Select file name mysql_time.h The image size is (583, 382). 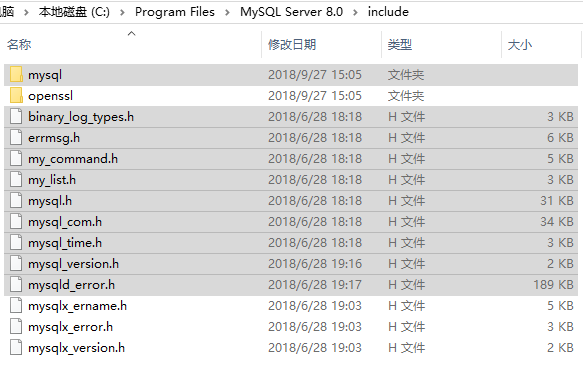[65, 243]
